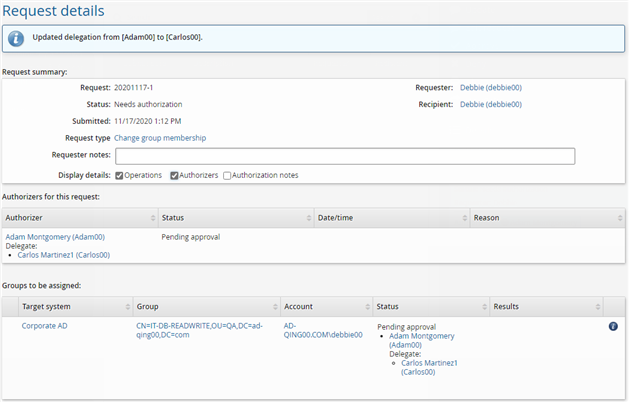The image size is (629, 402).
Task: Open the Recipient Debbie (debbie00) link
Action: pos(490,104)
